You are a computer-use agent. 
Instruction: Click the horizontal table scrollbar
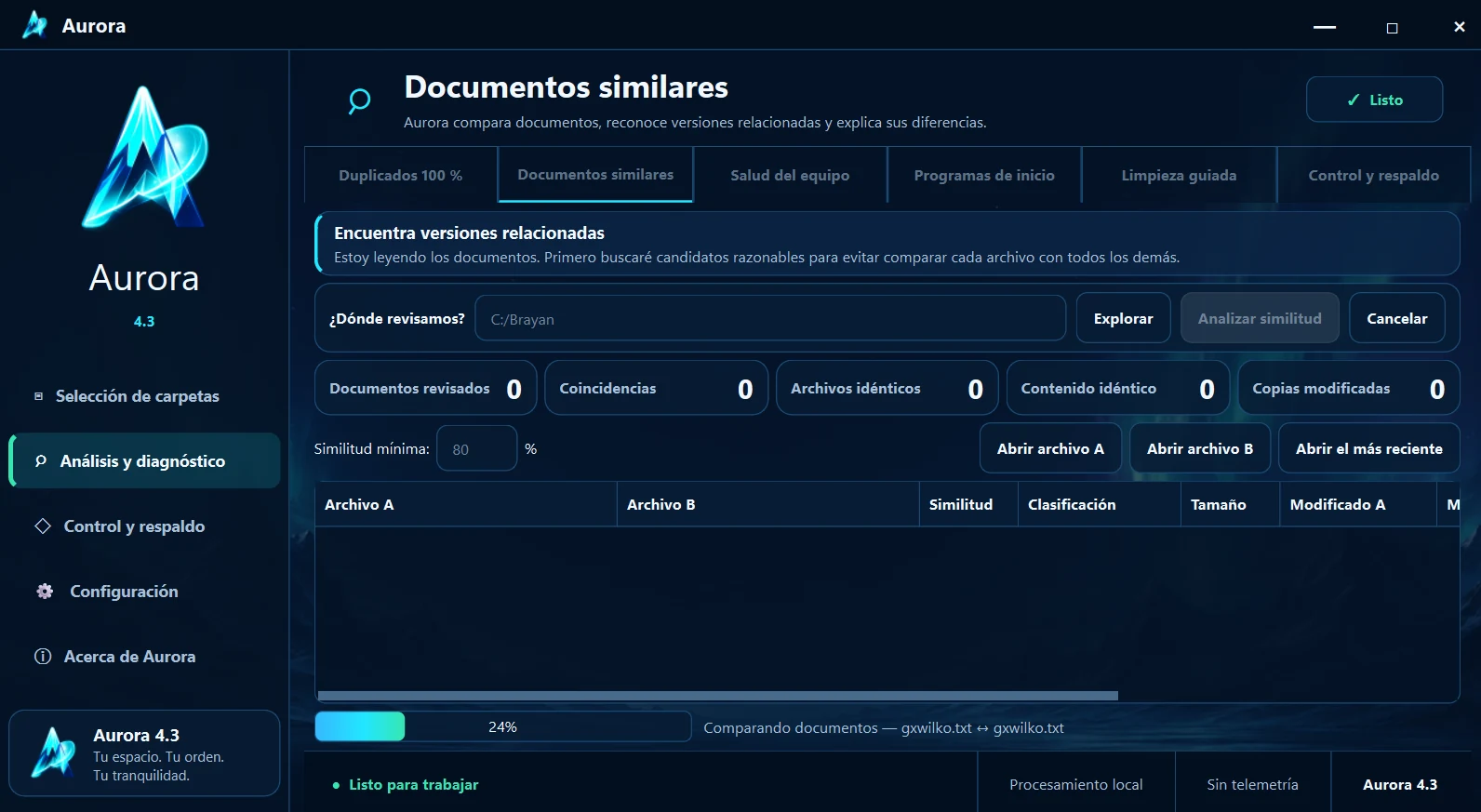717,696
